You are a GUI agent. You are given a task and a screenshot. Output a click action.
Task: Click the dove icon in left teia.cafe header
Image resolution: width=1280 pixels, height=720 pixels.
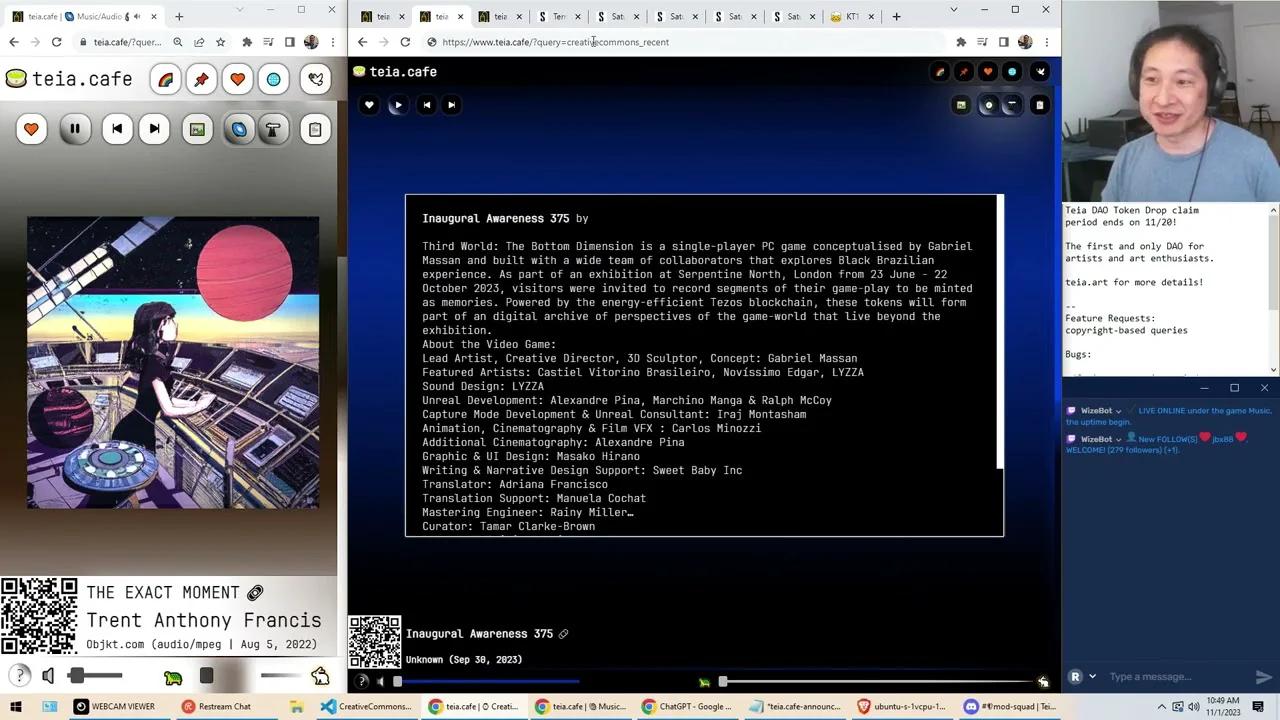(x=316, y=80)
